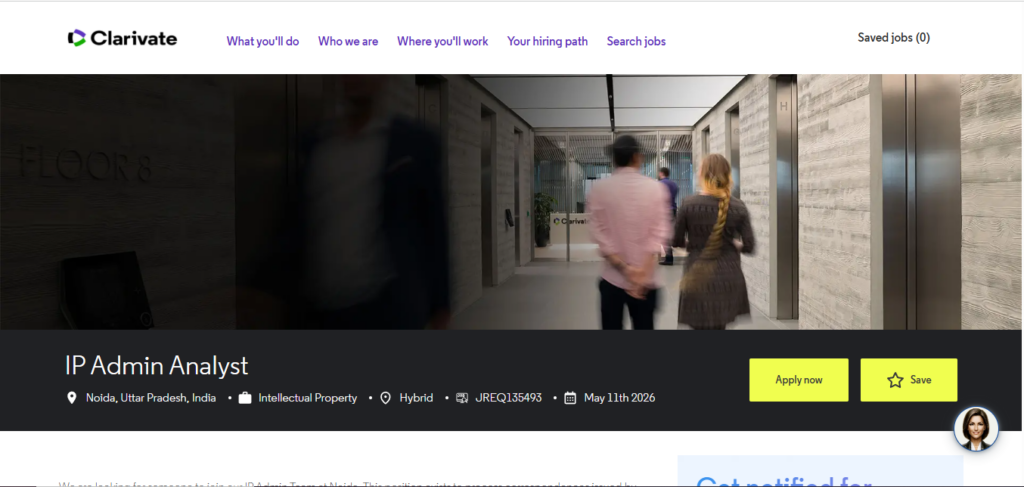Screen dimensions: 1024x487
Task: Click the calendar icon beside May 11th 2026
Action: 570,398
